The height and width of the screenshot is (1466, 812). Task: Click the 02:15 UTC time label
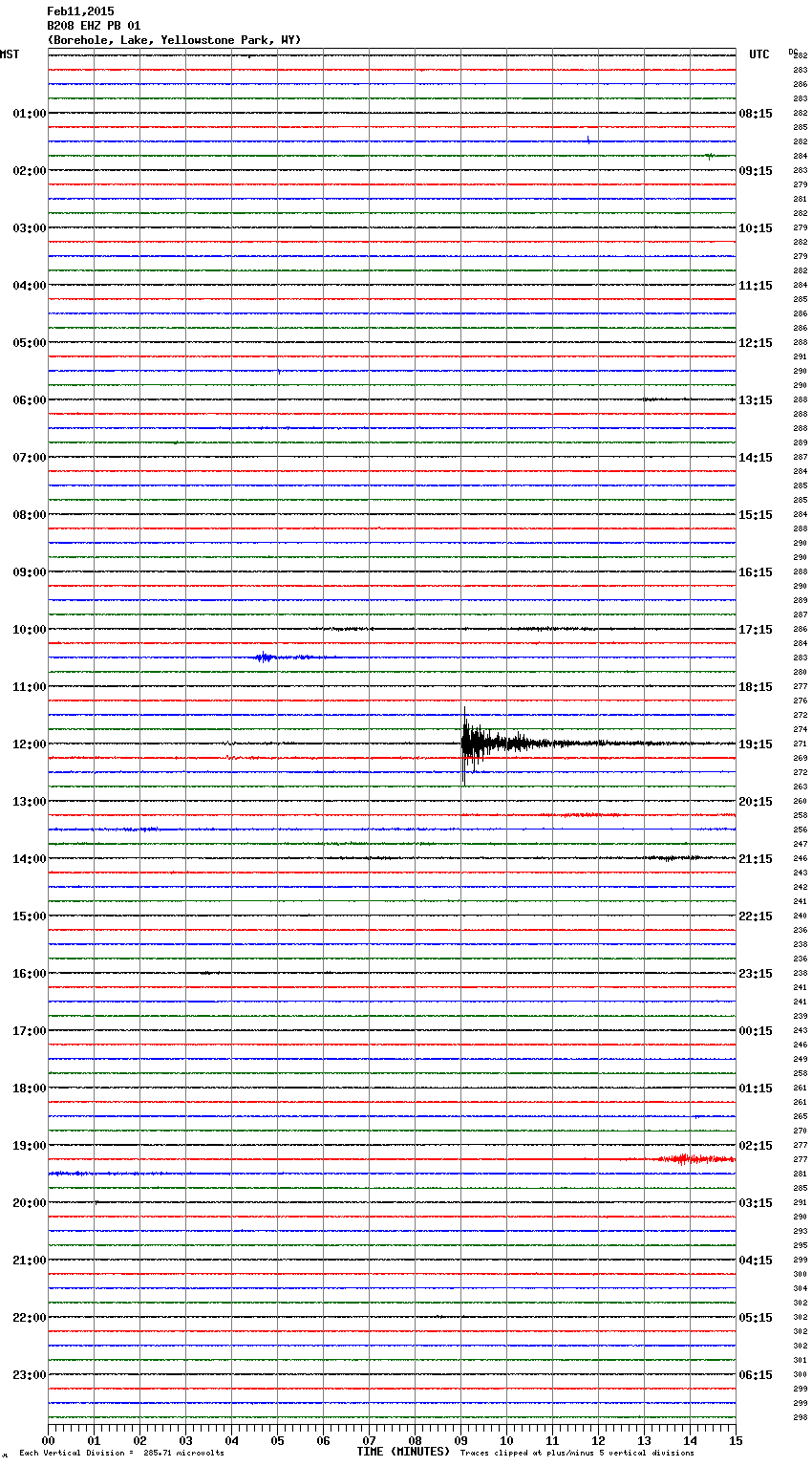tap(756, 1146)
